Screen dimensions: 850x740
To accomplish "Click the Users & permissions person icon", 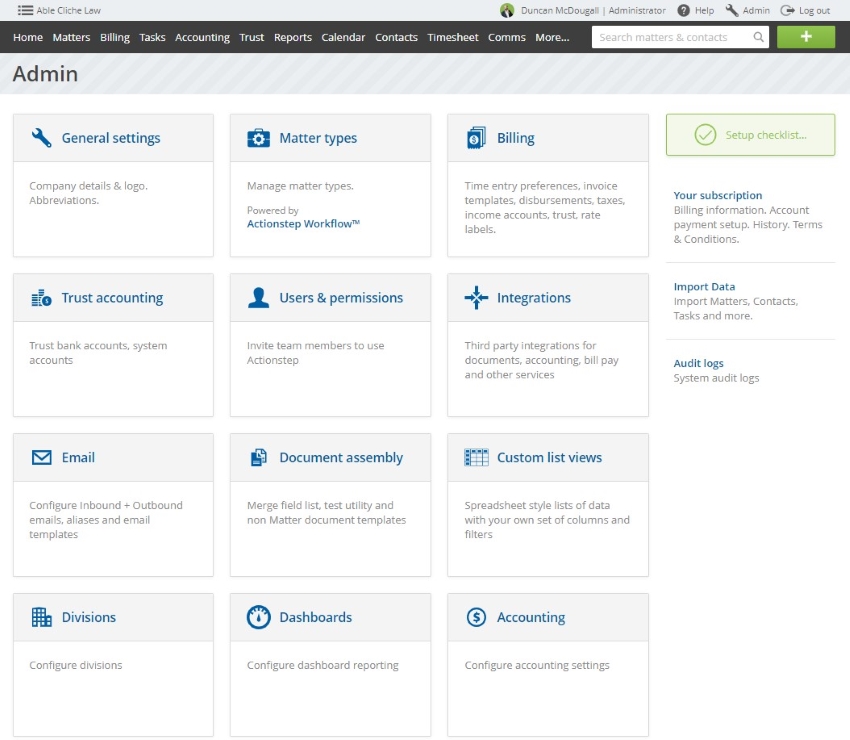I will click(x=259, y=298).
